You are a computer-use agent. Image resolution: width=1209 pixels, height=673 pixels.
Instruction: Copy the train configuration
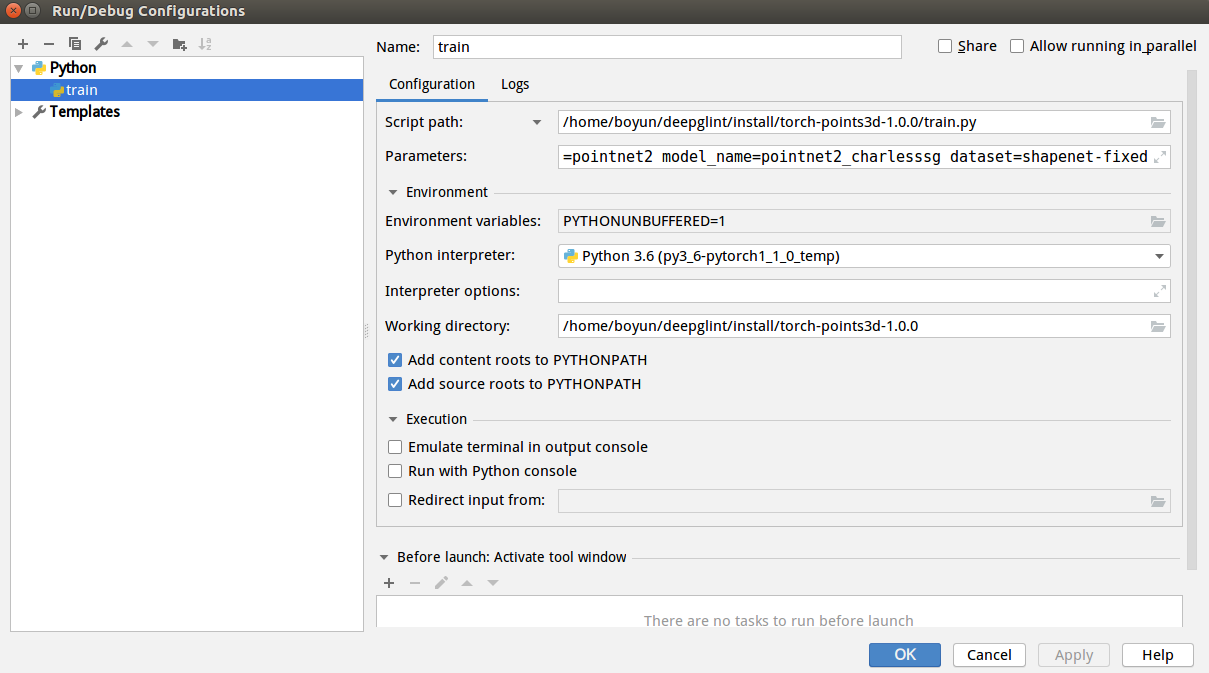(74, 44)
